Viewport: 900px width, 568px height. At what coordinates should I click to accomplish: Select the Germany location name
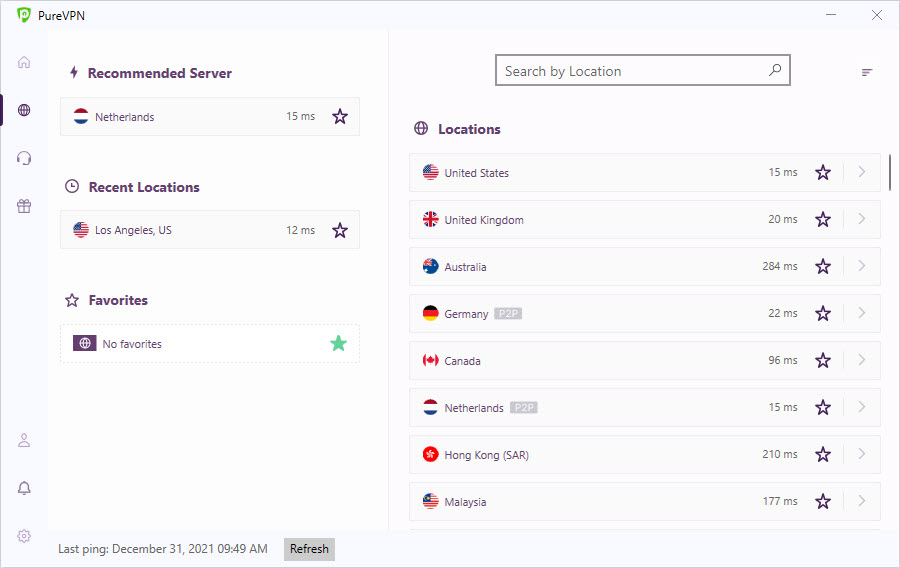pyautogui.click(x=466, y=314)
